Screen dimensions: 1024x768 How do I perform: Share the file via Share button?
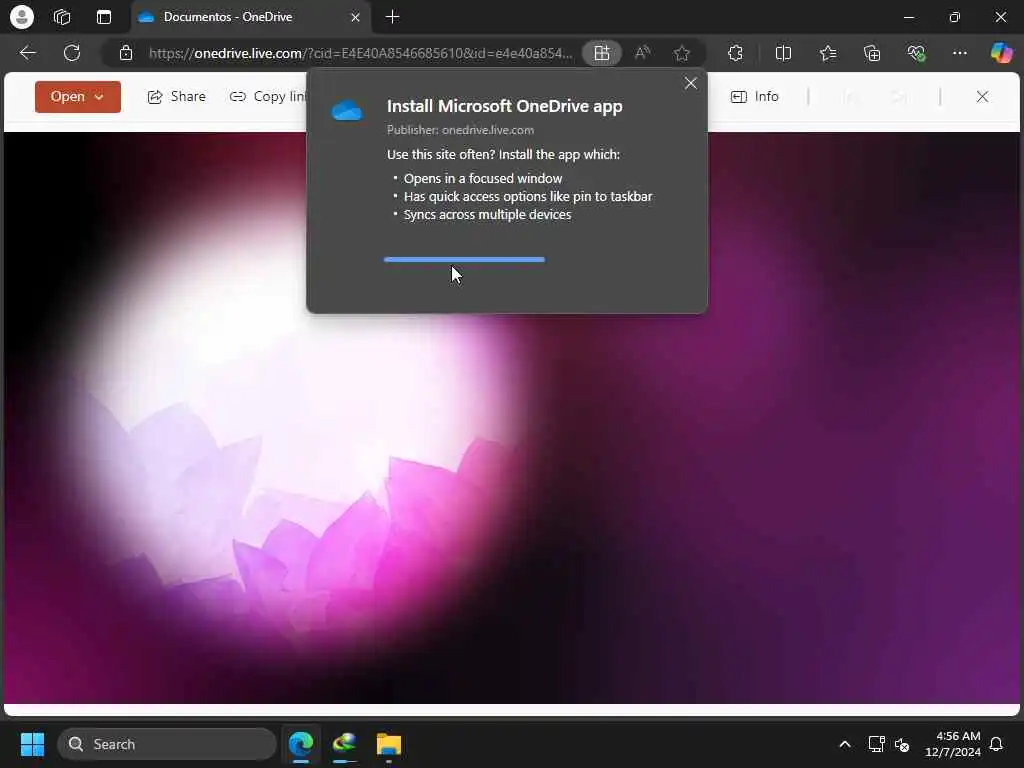(x=176, y=97)
